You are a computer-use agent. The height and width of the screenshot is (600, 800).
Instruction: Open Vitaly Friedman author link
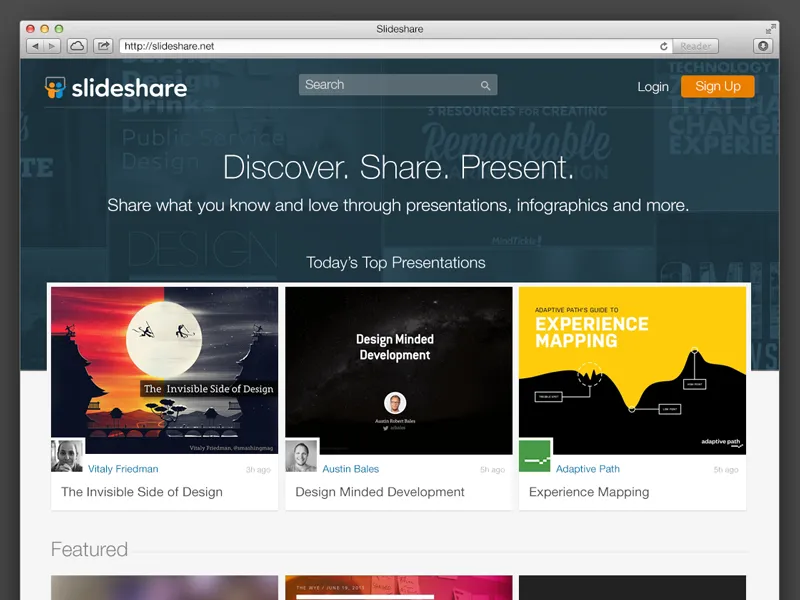pos(123,469)
